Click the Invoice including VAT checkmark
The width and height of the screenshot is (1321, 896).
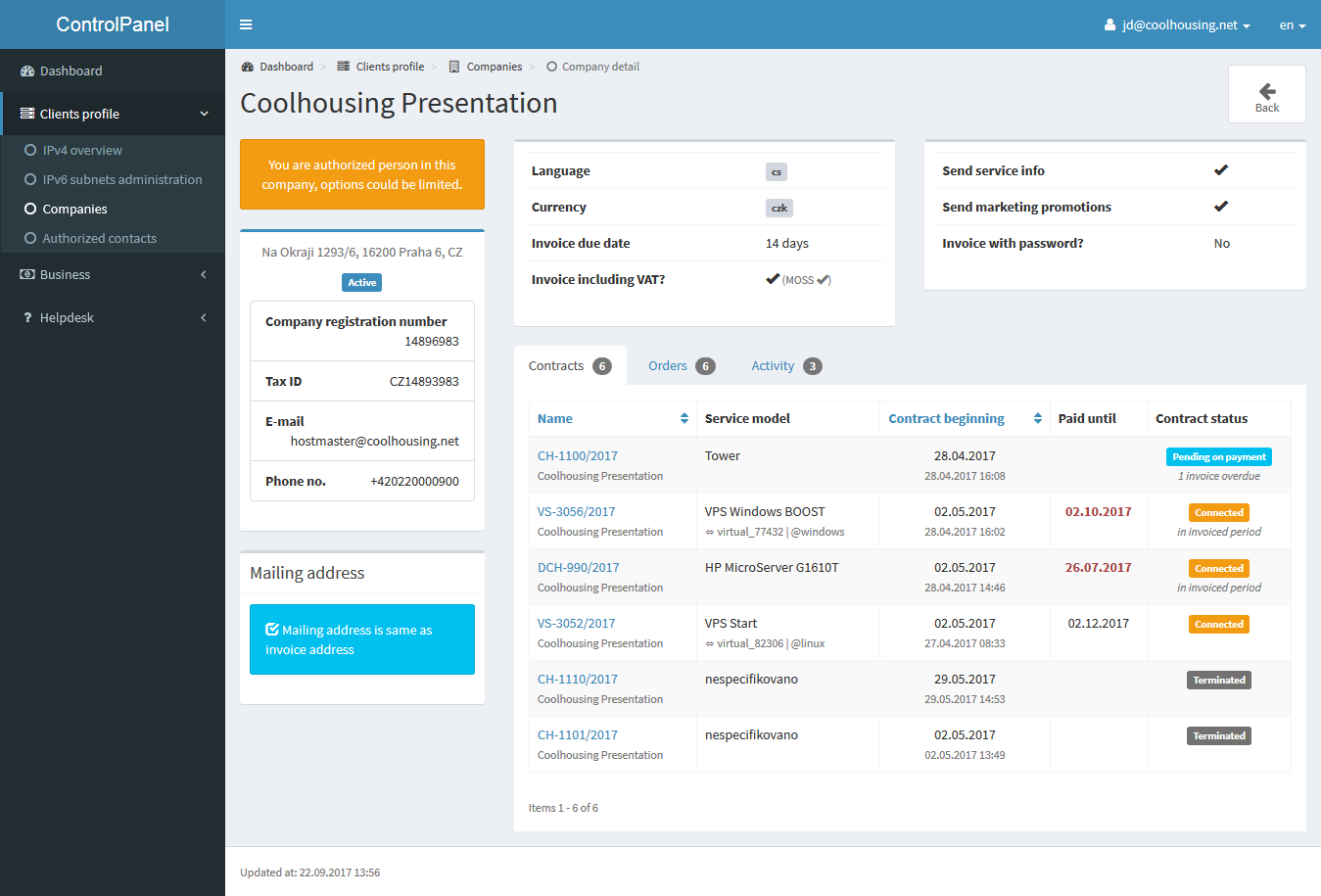pyautogui.click(x=773, y=279)
